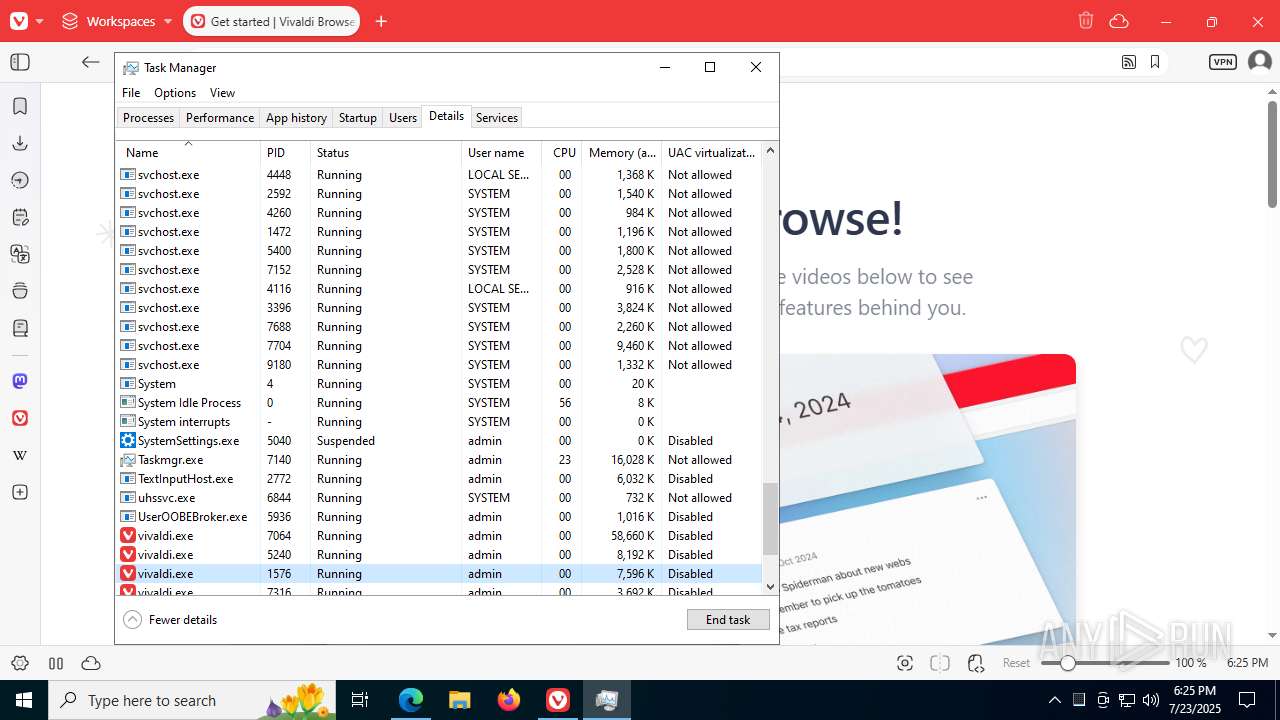The height and width of the screenshot is (720, 1280).
Task: Click the Break Mode pause icon
Action: [x=56, y=663]
